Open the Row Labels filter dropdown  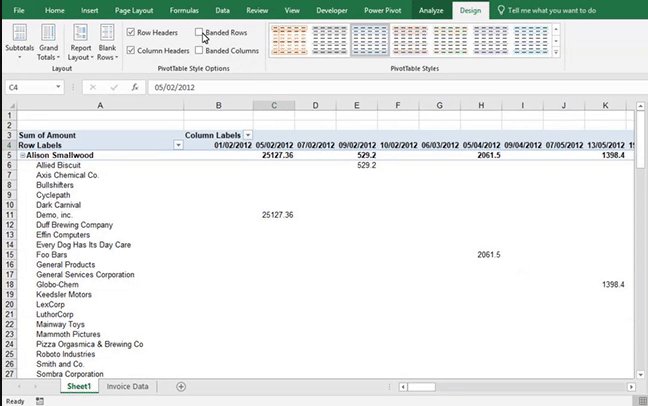[x=179, y=145]
